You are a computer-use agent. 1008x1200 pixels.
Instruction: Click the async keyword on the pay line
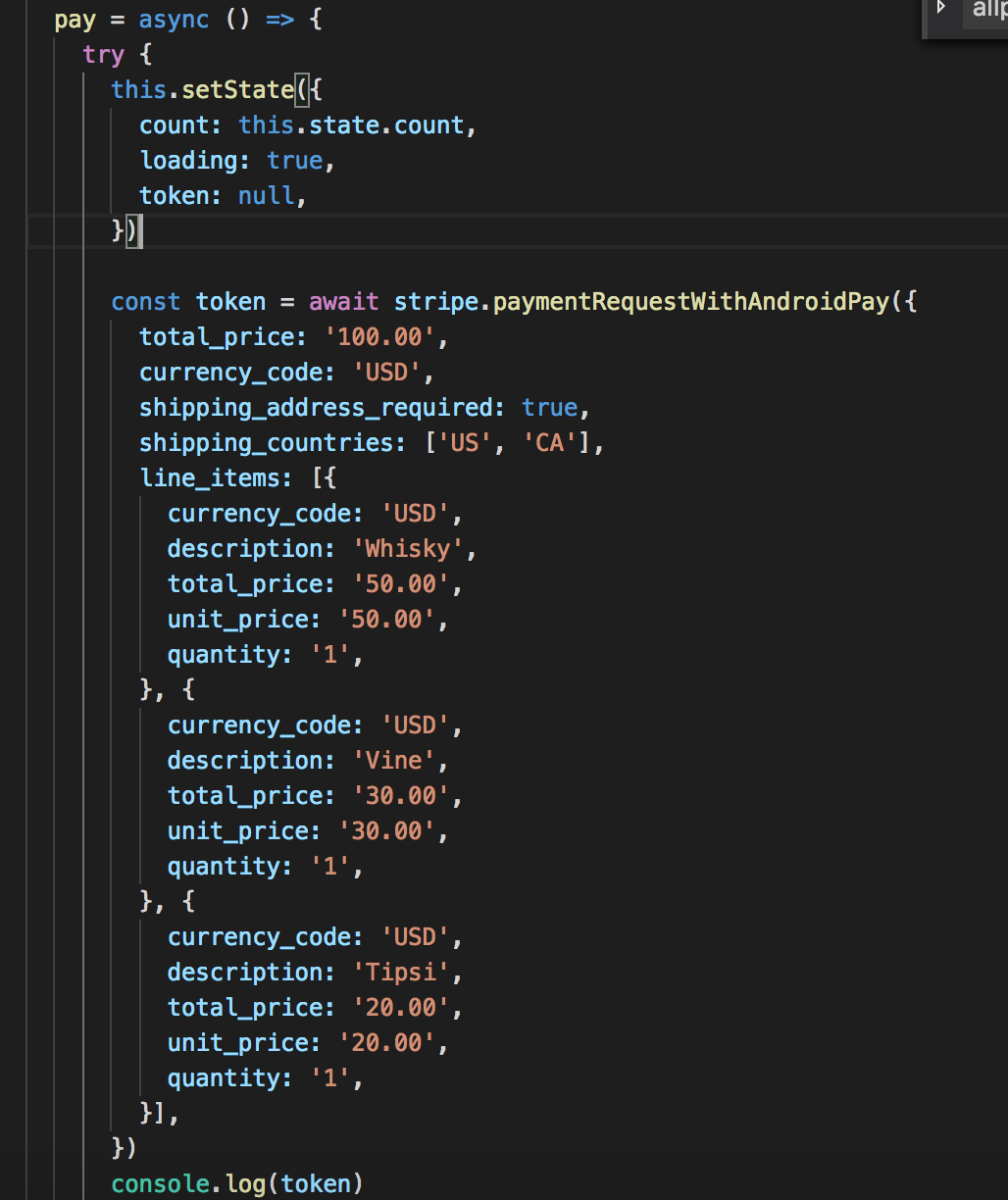pyautogui.click(x=174, y=19)
